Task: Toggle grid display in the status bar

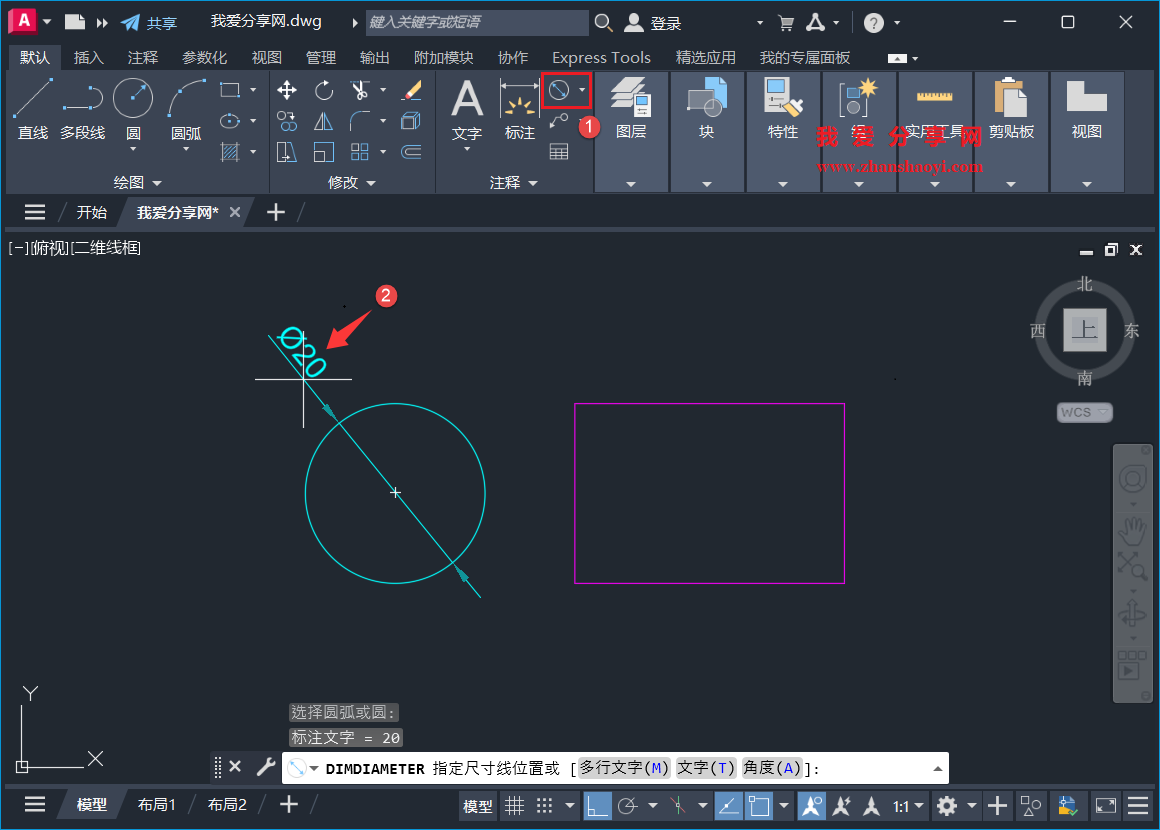Action: pos(515,806)
